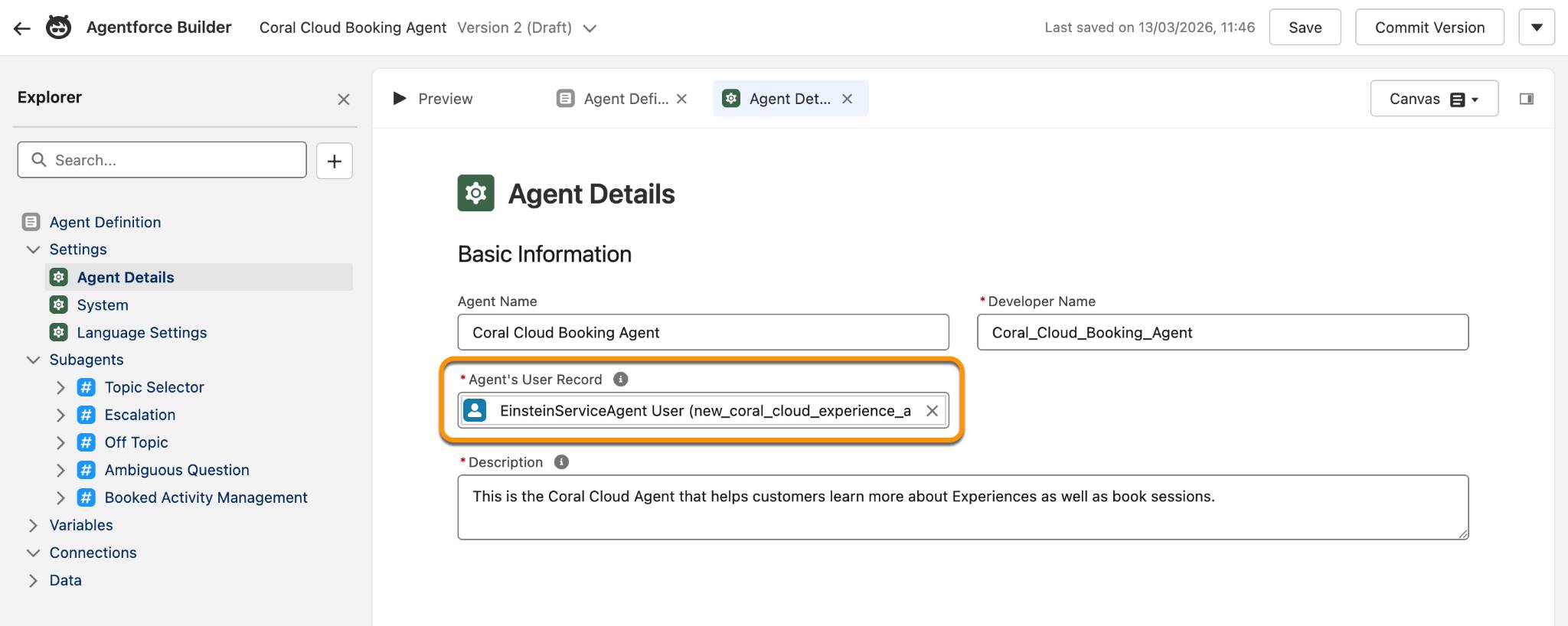Open the dropdown arrow beside Commit Version
The image size is (1568, 626).
click(1537, 28)
